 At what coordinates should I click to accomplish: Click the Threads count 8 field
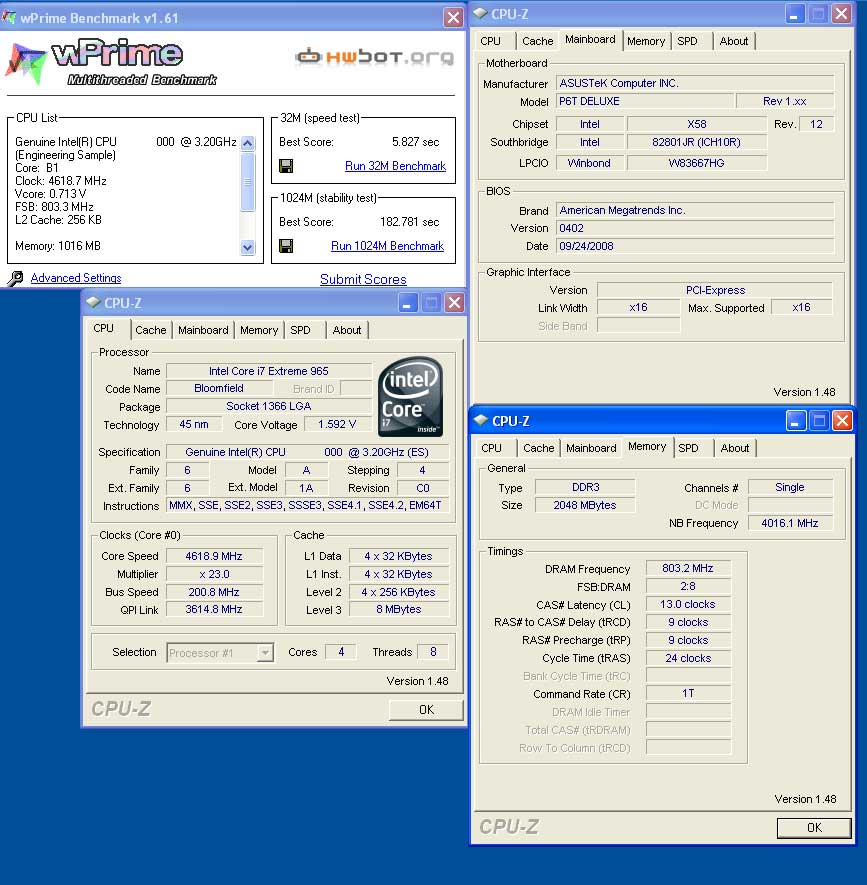pyautogui.click(x=433, y=652)
